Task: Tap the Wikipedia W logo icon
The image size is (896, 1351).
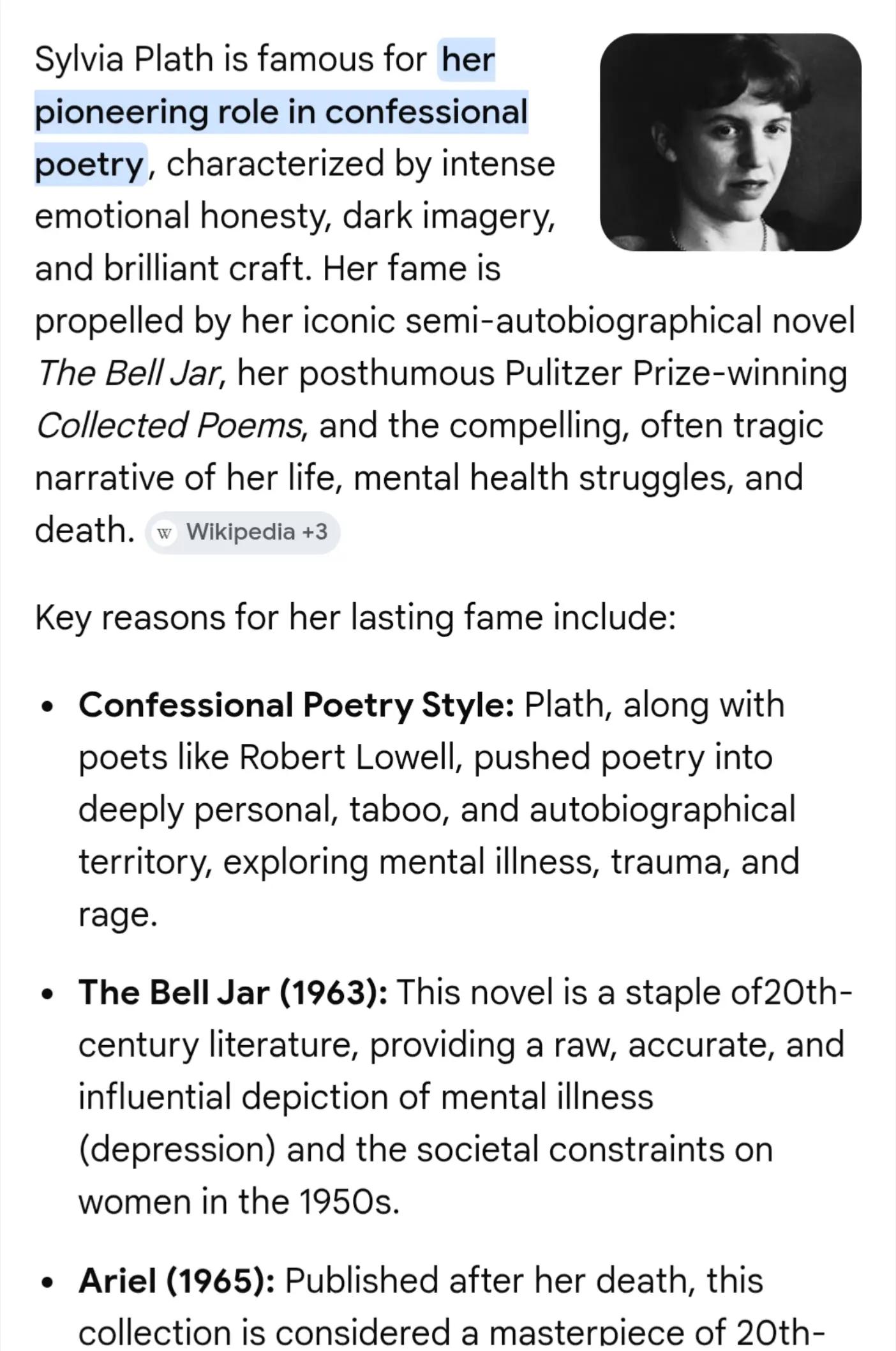Action: (165, 532)
